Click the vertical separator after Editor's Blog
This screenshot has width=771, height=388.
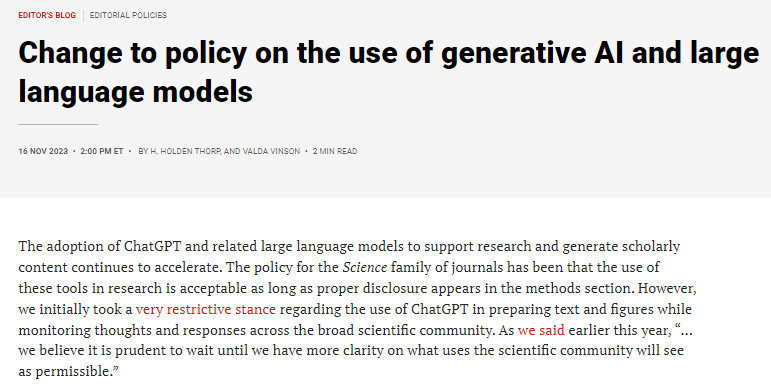coord(83,15)
